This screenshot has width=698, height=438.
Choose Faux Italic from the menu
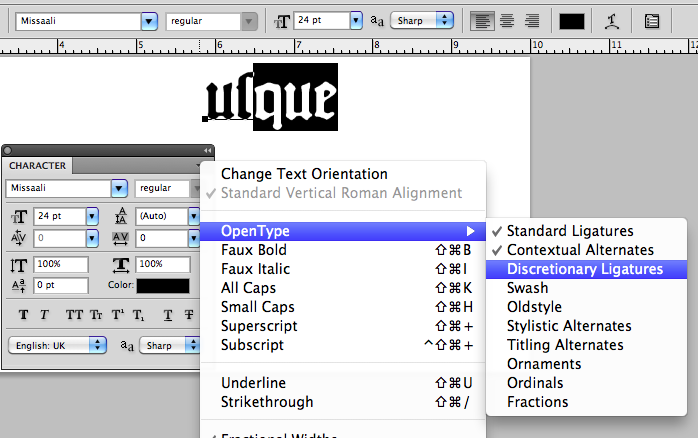click(x=255, y=269)
